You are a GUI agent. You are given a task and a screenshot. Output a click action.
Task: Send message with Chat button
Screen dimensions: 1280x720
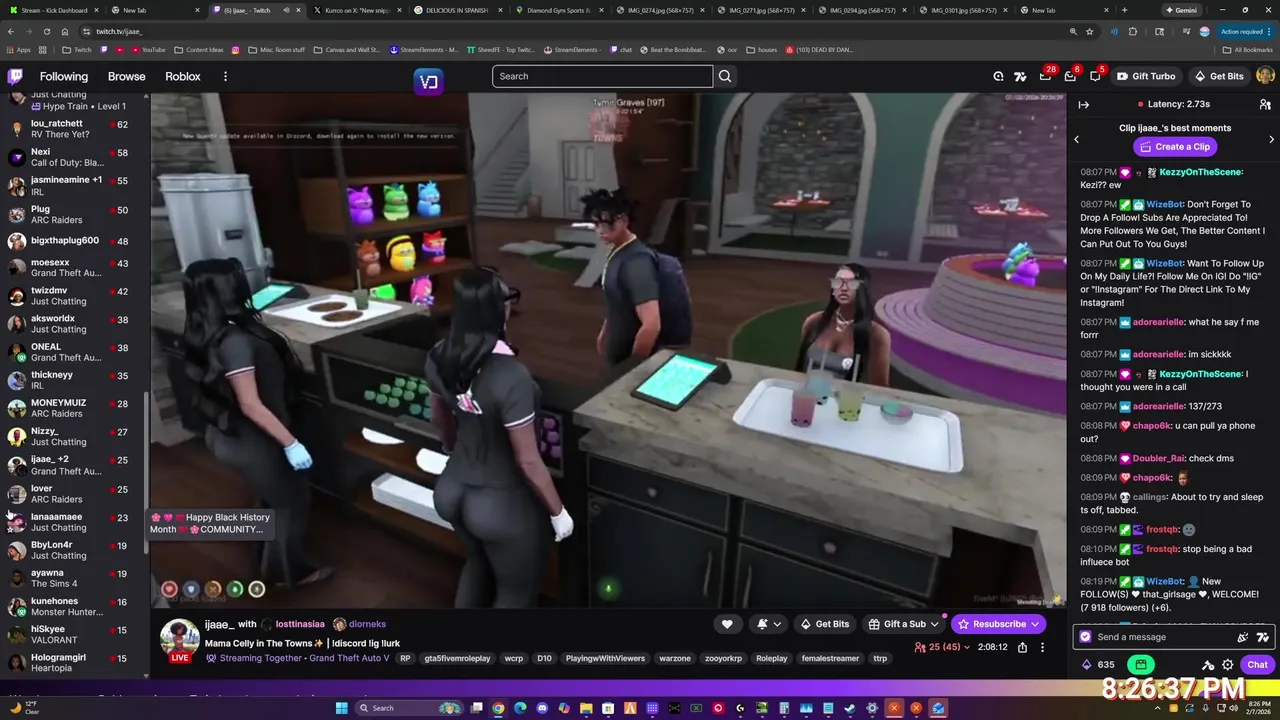pos(1257,665)
